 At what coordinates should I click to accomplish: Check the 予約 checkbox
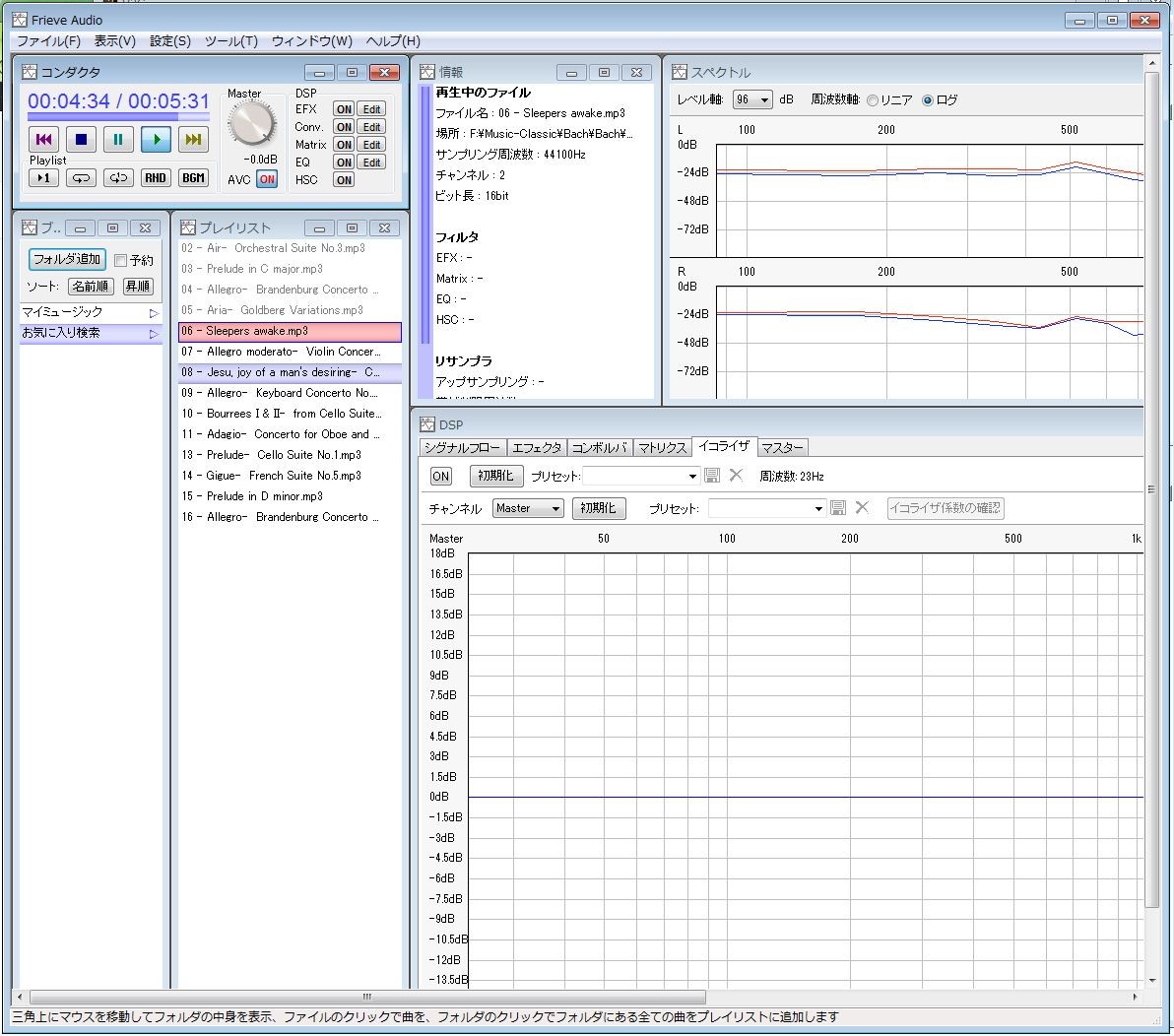[120, 261]
